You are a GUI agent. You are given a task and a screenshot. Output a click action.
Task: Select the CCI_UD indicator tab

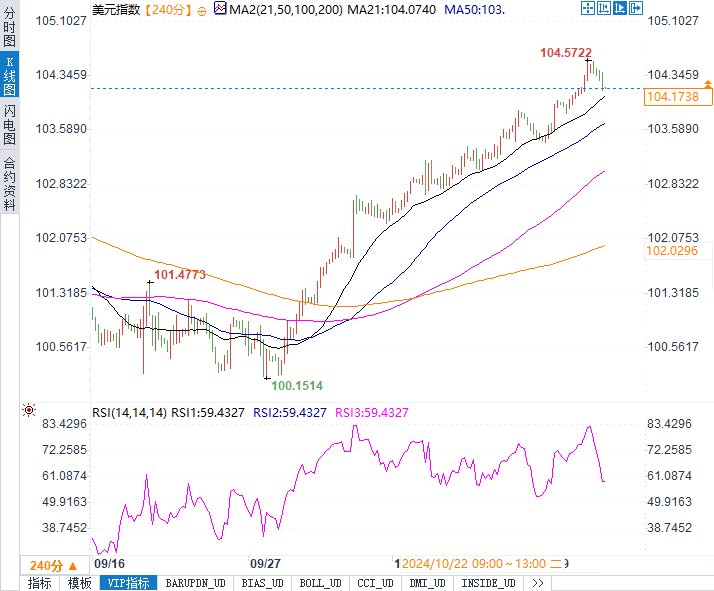[x=375, y=583]
